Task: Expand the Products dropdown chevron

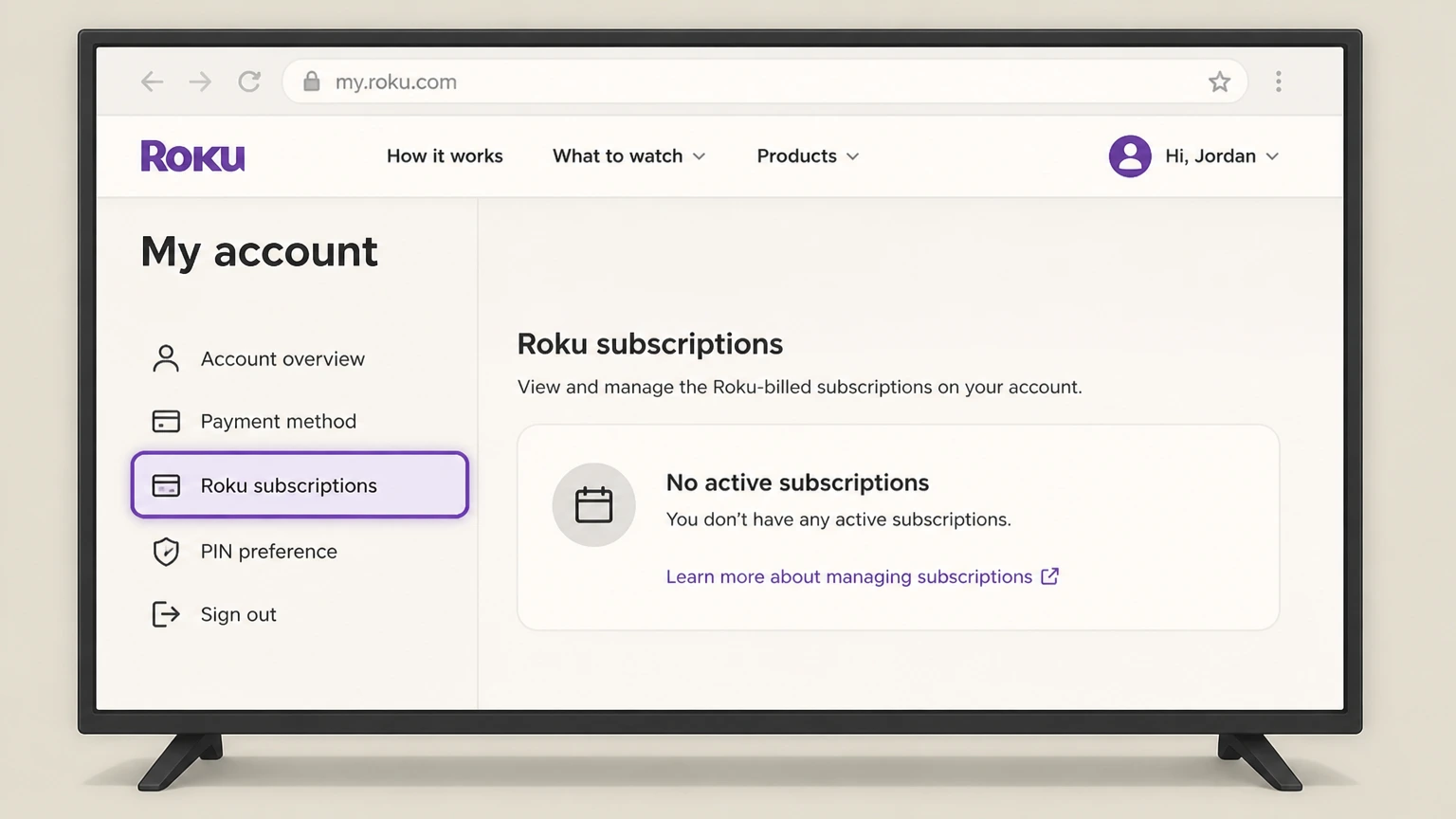Action: coord(853,156)
